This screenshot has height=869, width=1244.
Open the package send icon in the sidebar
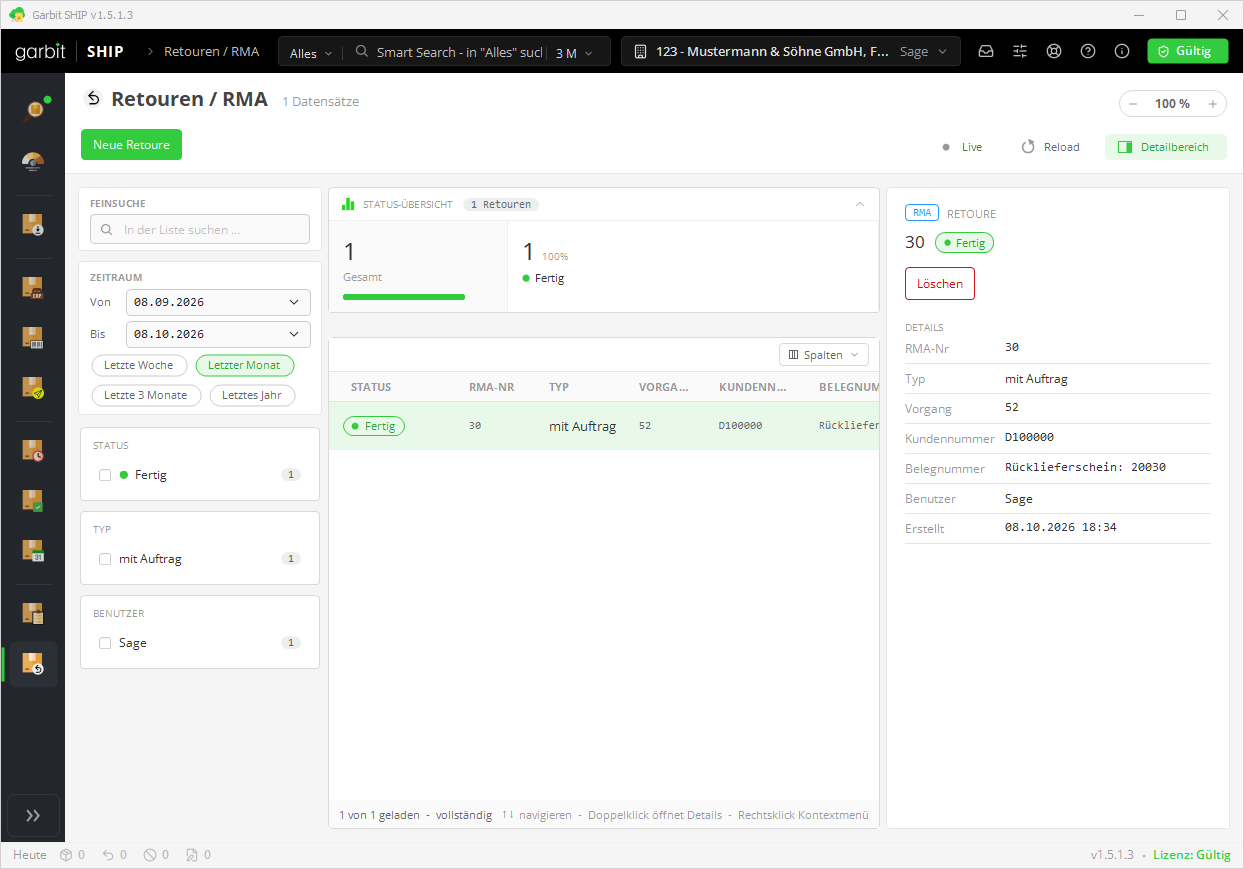point(33,388)
